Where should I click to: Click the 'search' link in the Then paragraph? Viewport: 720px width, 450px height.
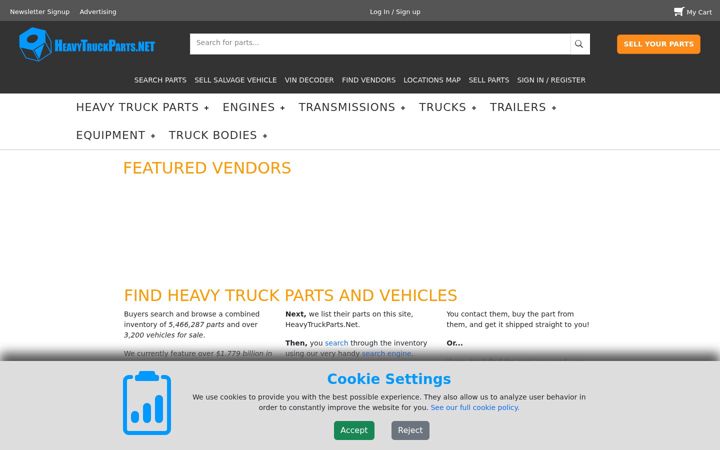click(x=337, y=343)
